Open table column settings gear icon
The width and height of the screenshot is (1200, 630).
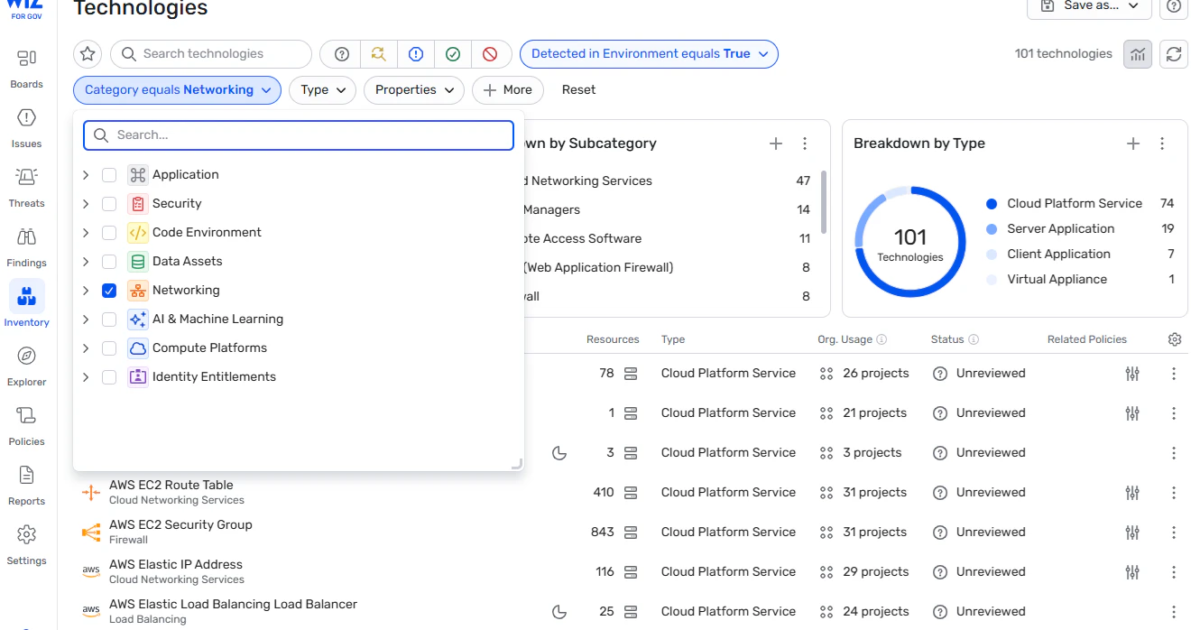pyautogui.click(x=1175, y=340)
